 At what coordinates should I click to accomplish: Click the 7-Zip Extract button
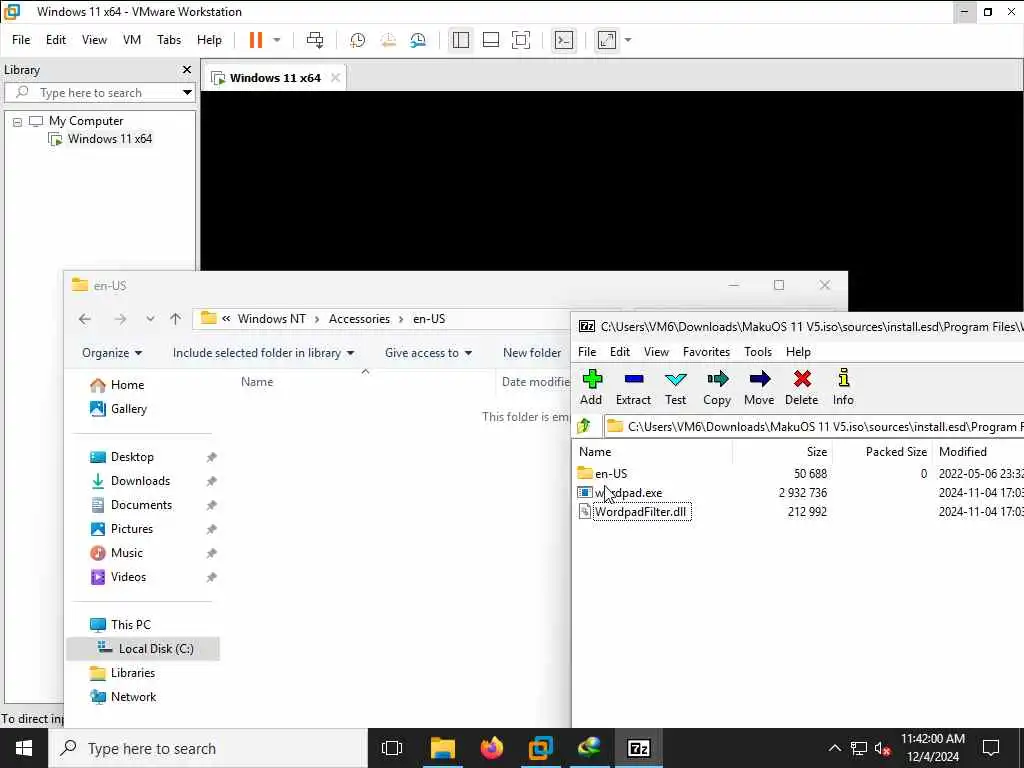point(633,387)
